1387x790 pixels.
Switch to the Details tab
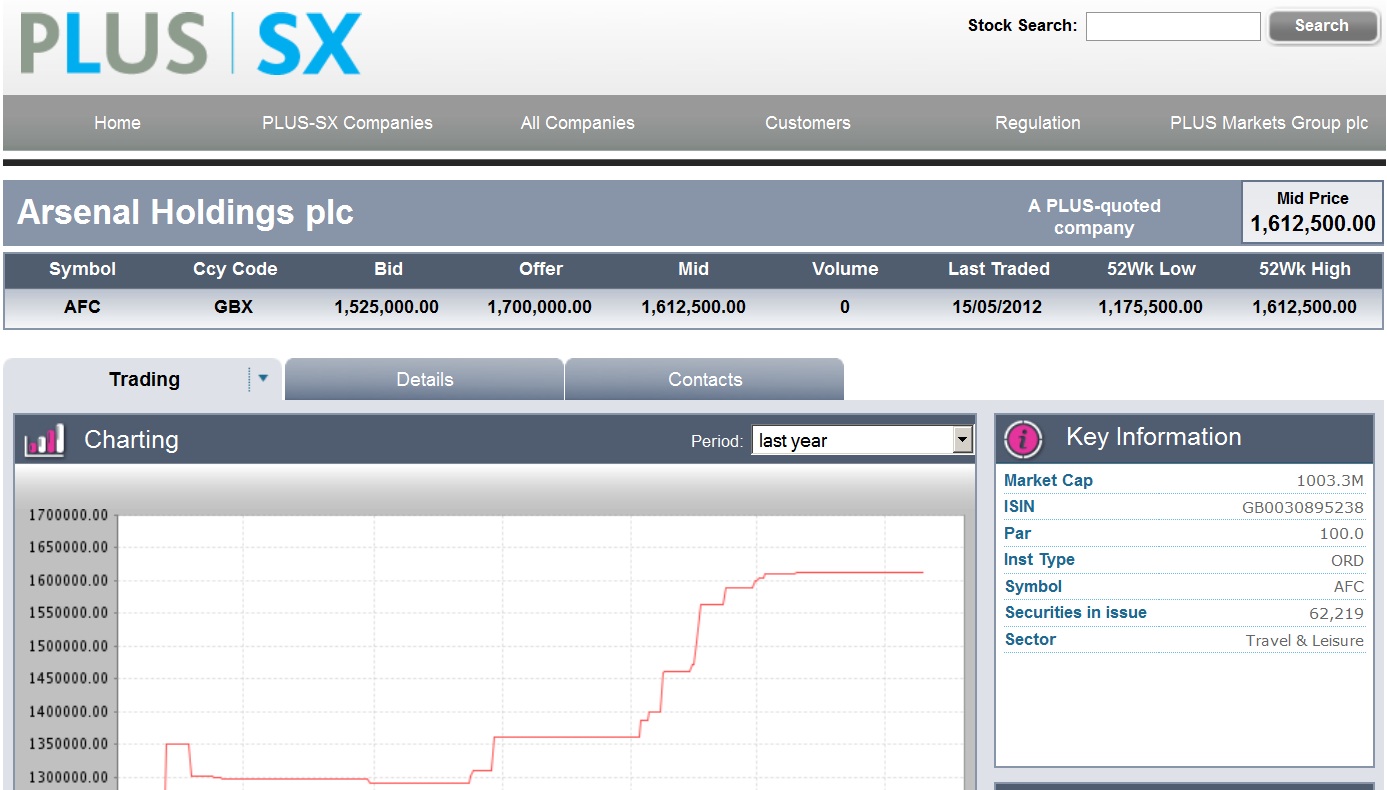click(x=424, y=380)
